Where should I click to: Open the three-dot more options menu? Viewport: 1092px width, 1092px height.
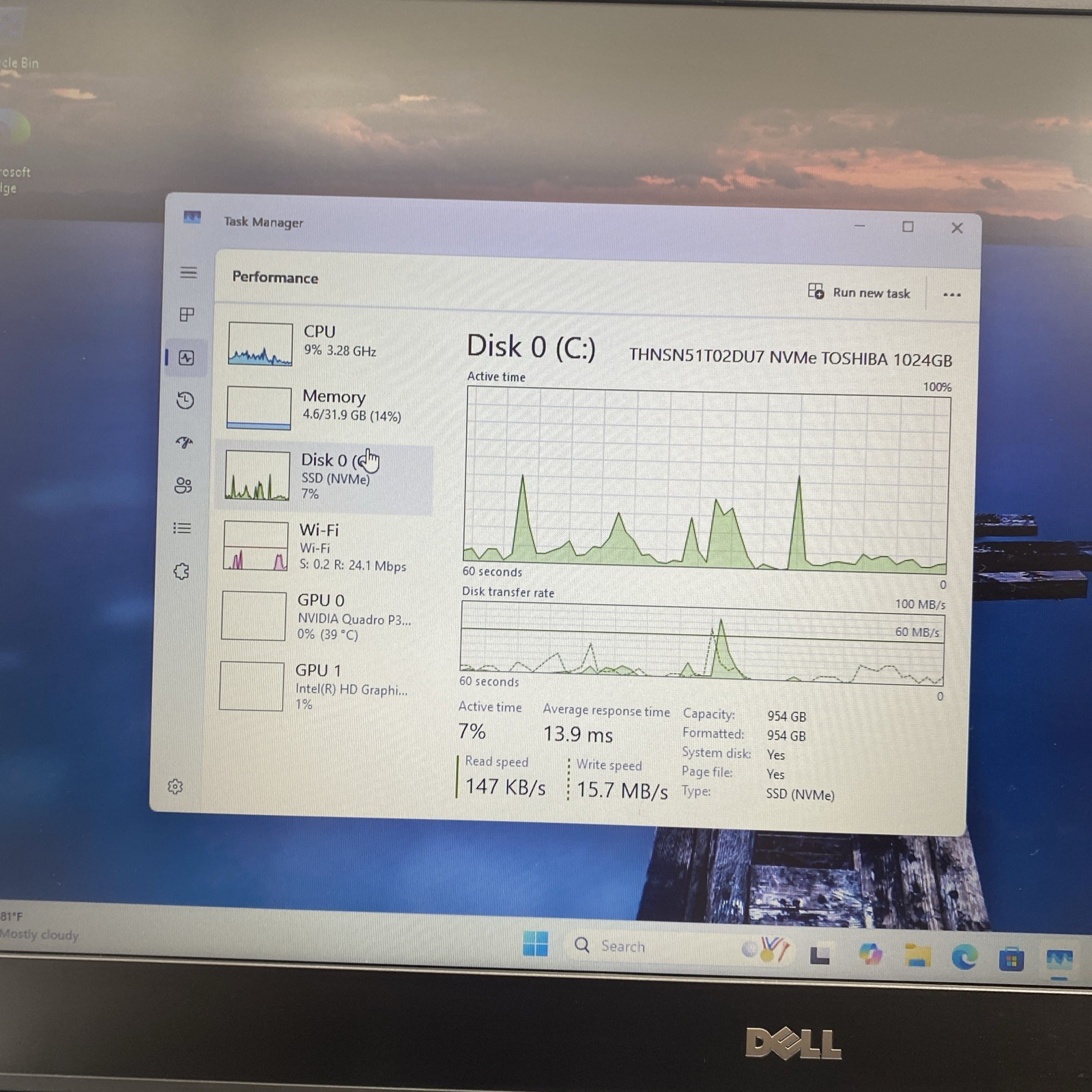[952, 295]
